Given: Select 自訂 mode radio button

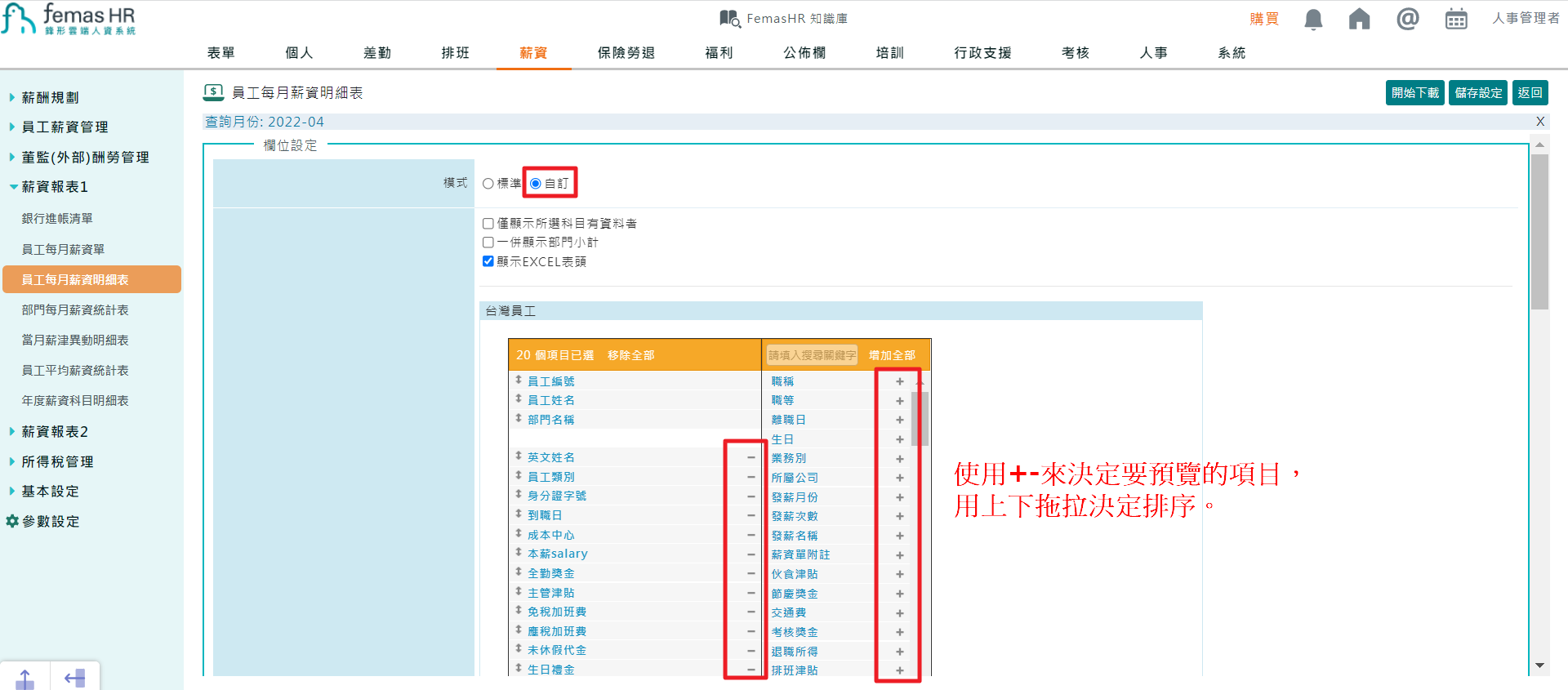Looking at the screenshot, I should coord(536,184).
